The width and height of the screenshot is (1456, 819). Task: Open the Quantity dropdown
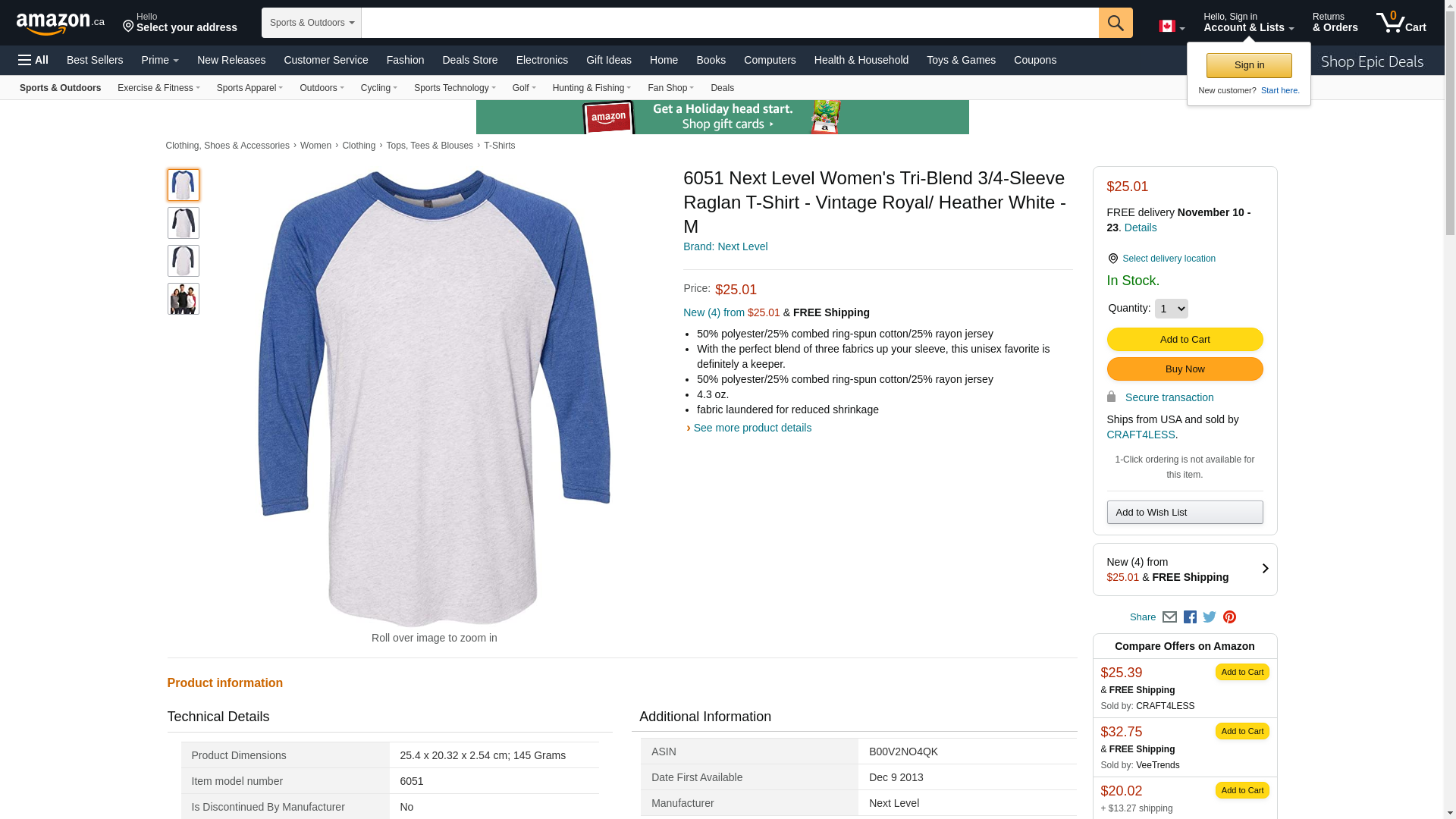(x=1171, y=309)
